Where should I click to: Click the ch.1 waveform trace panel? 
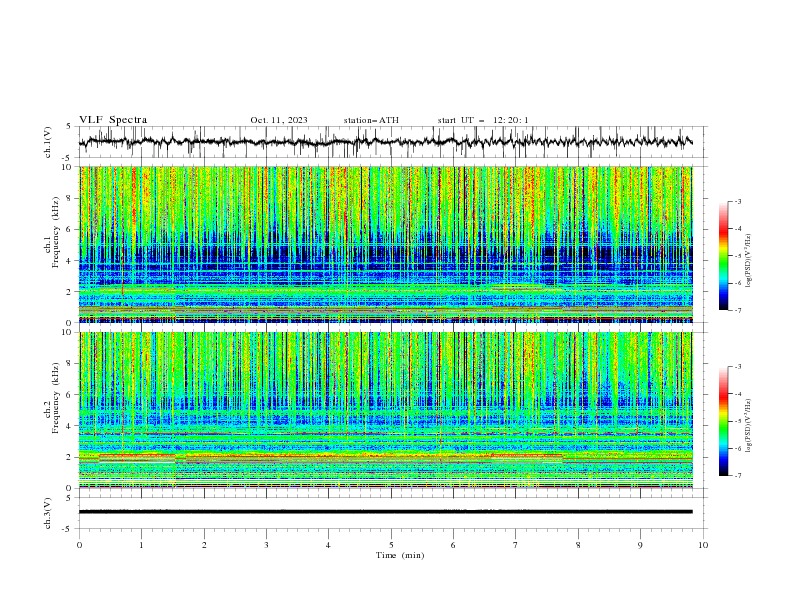[393, 142]
